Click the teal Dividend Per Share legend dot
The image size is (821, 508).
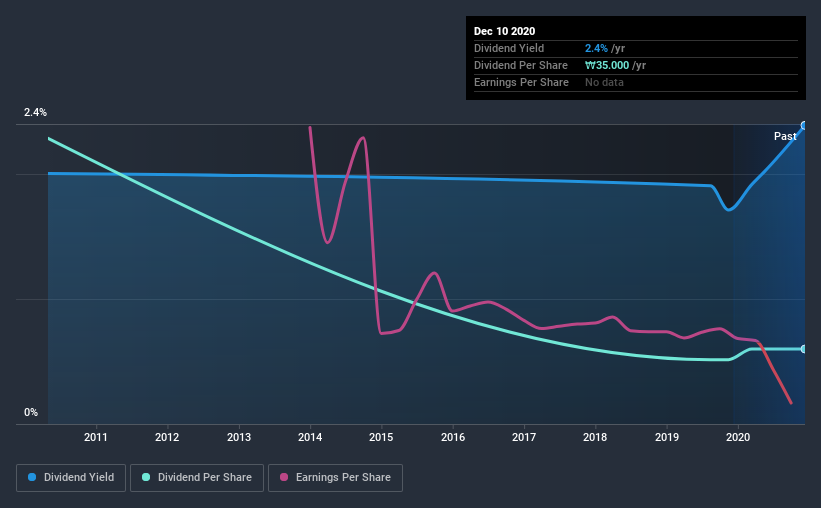click(x=146, y=477)
